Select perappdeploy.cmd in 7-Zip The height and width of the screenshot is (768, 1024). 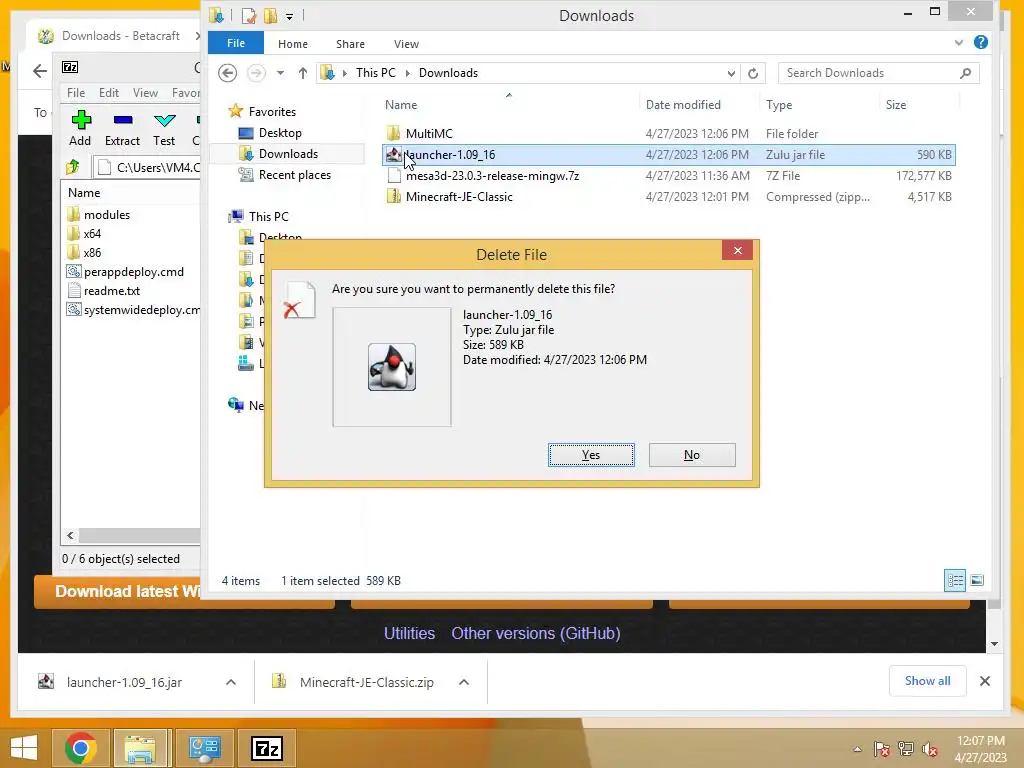(126, 272)
